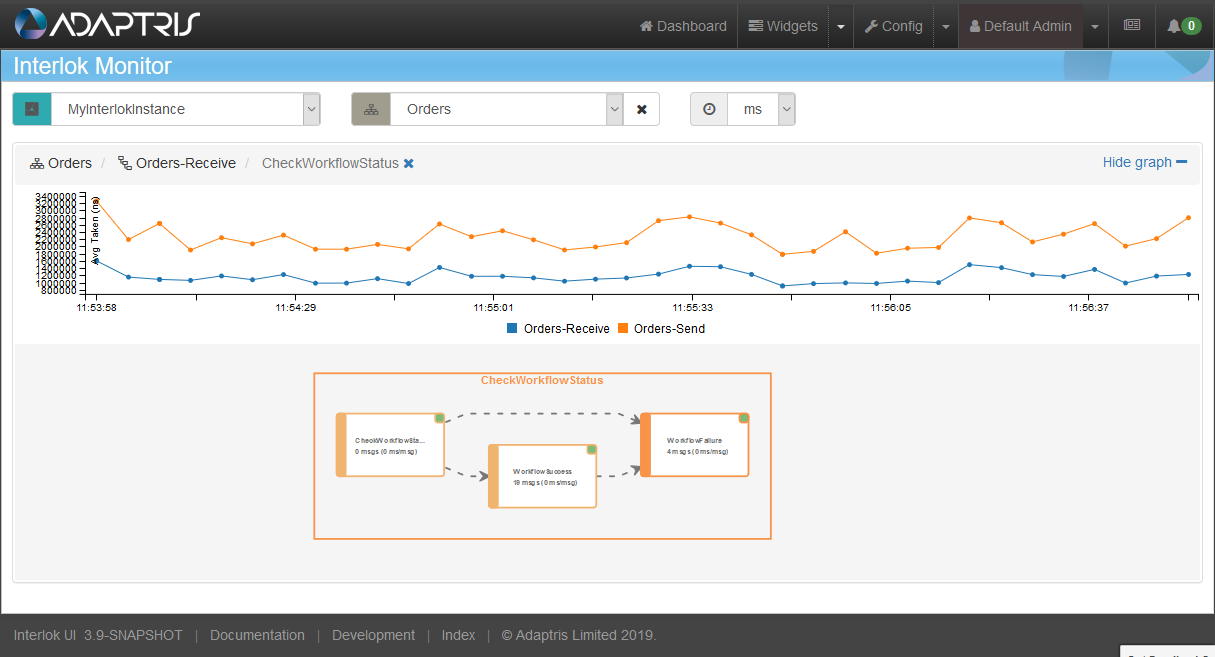Select the Orders channel field

click(x=498, y=109)
